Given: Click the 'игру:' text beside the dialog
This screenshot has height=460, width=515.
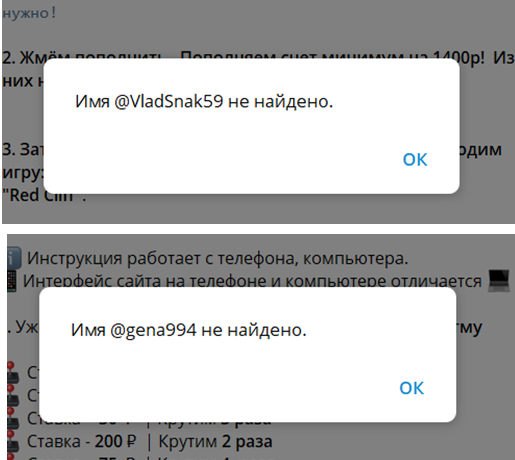Looking at the screenshot, I should tap(23, 172).
